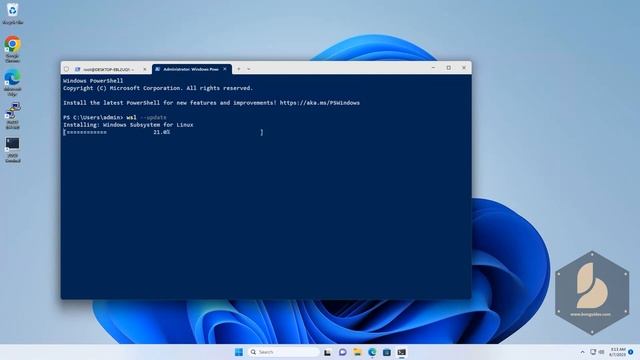Show hidden system tray icons
Viewport: 640px width, 360px height.
(582, 352)
